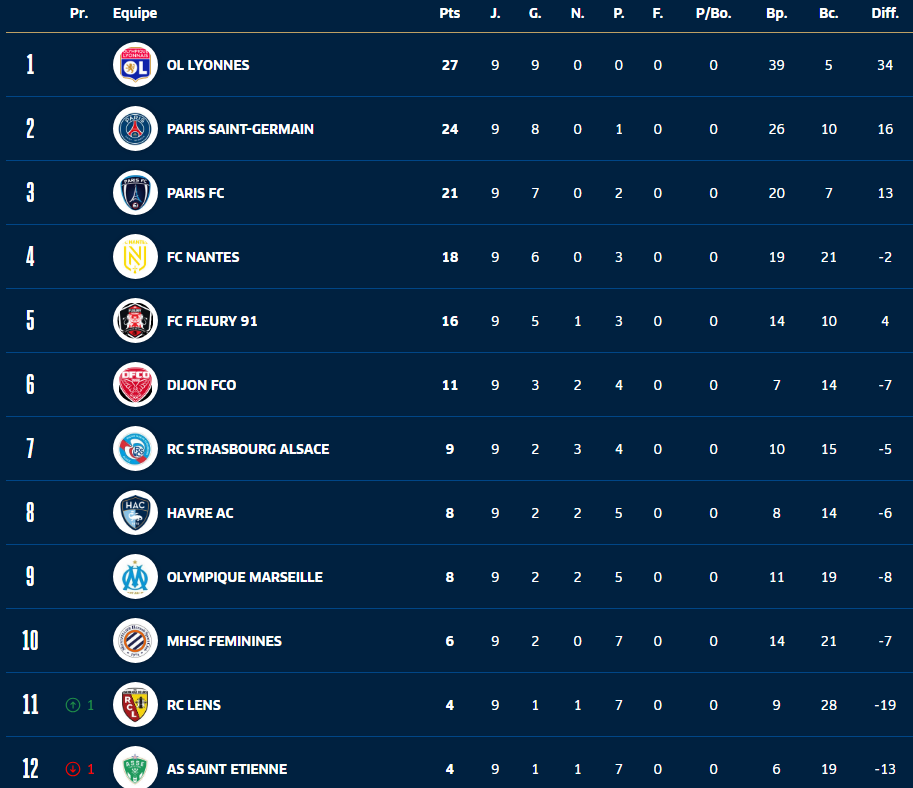Select the AS Saint Etienne green badge
This screenshot has height=788, width=913.
(x=135, y=768)
